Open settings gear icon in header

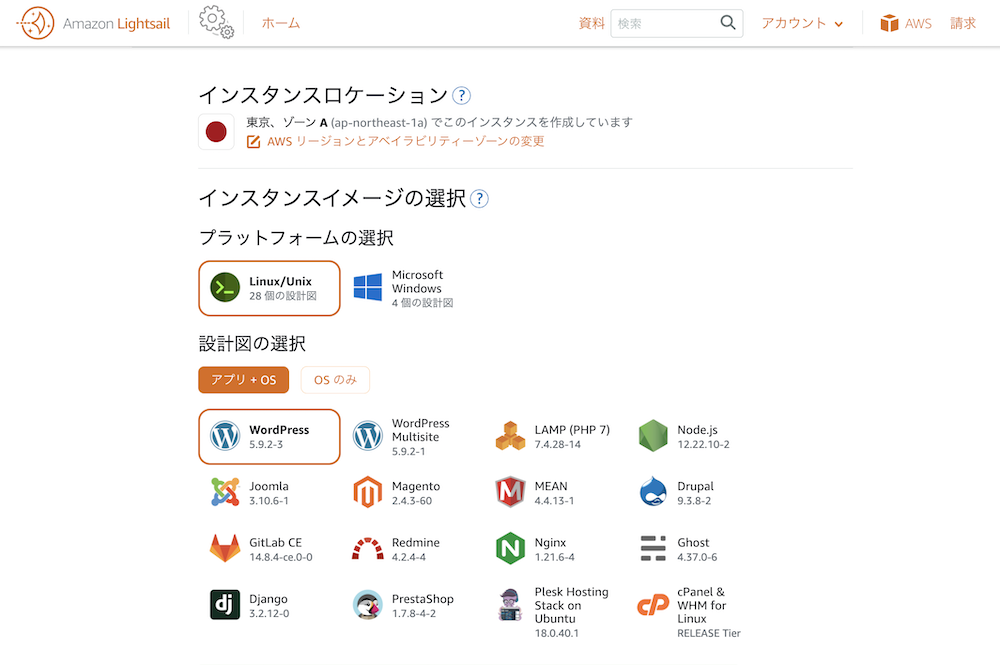tap(216, 22)
